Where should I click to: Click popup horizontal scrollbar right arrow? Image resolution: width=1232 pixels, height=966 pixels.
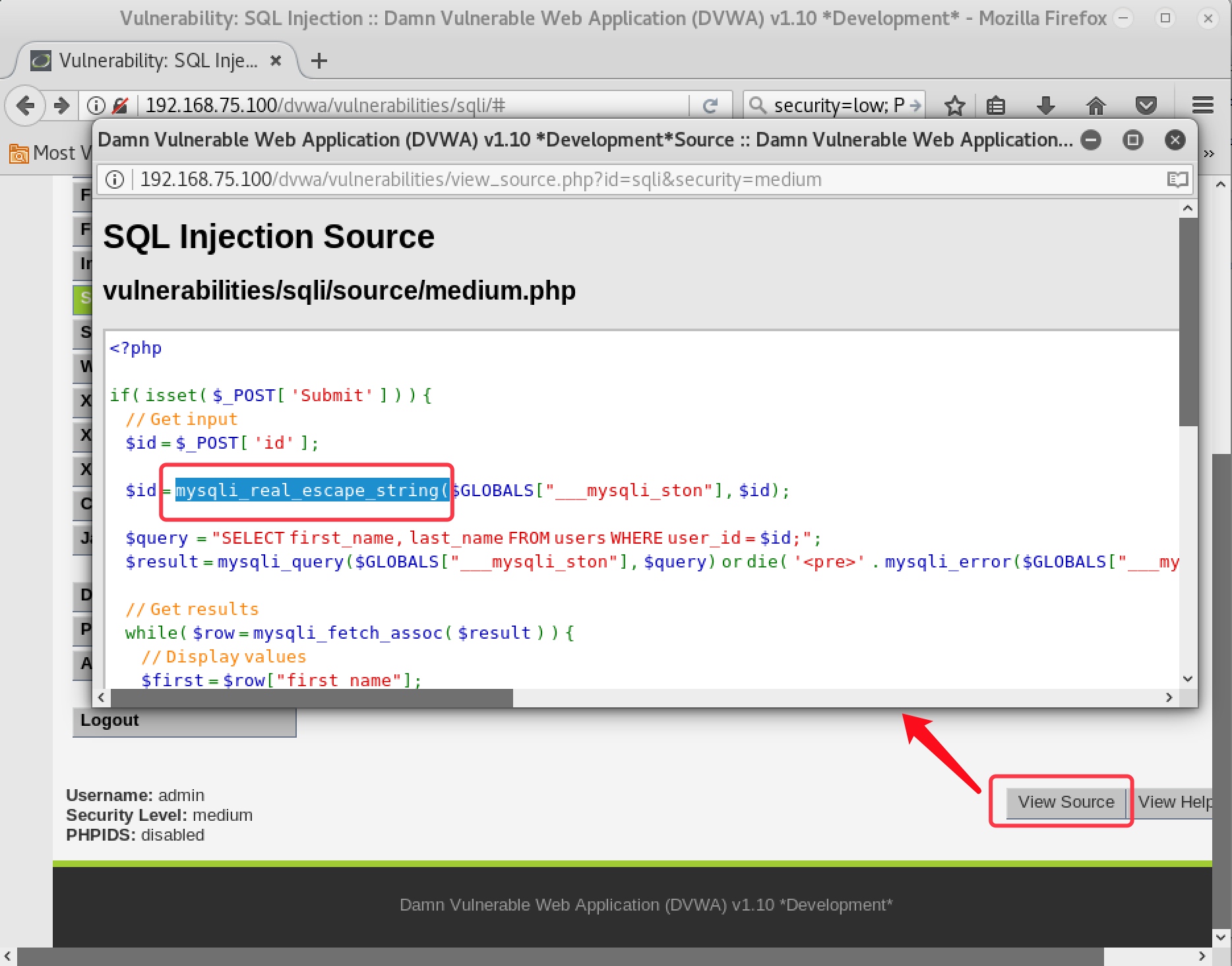coord(1169,697)
